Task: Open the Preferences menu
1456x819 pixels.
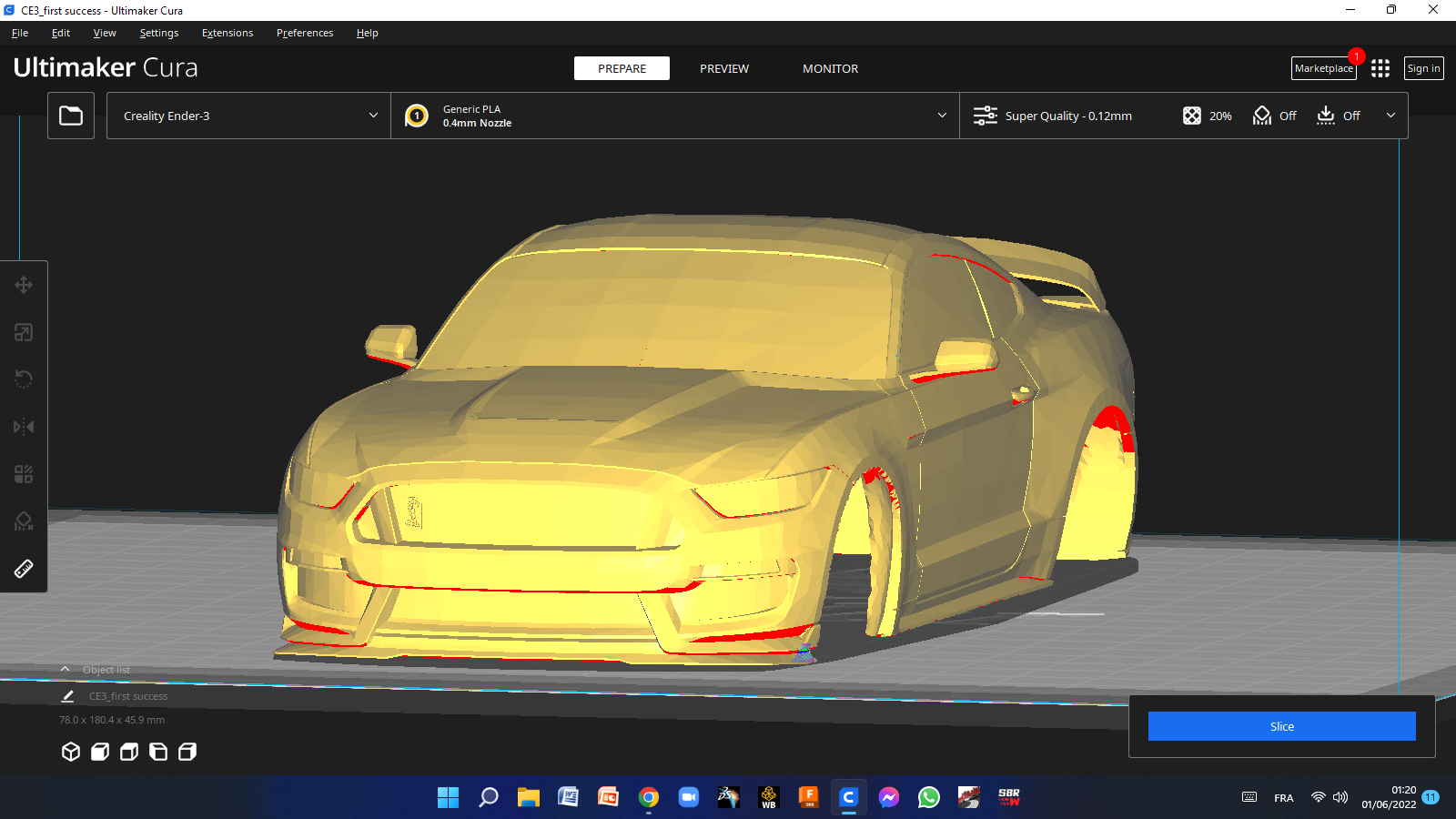Action: [x=305, y=33]
